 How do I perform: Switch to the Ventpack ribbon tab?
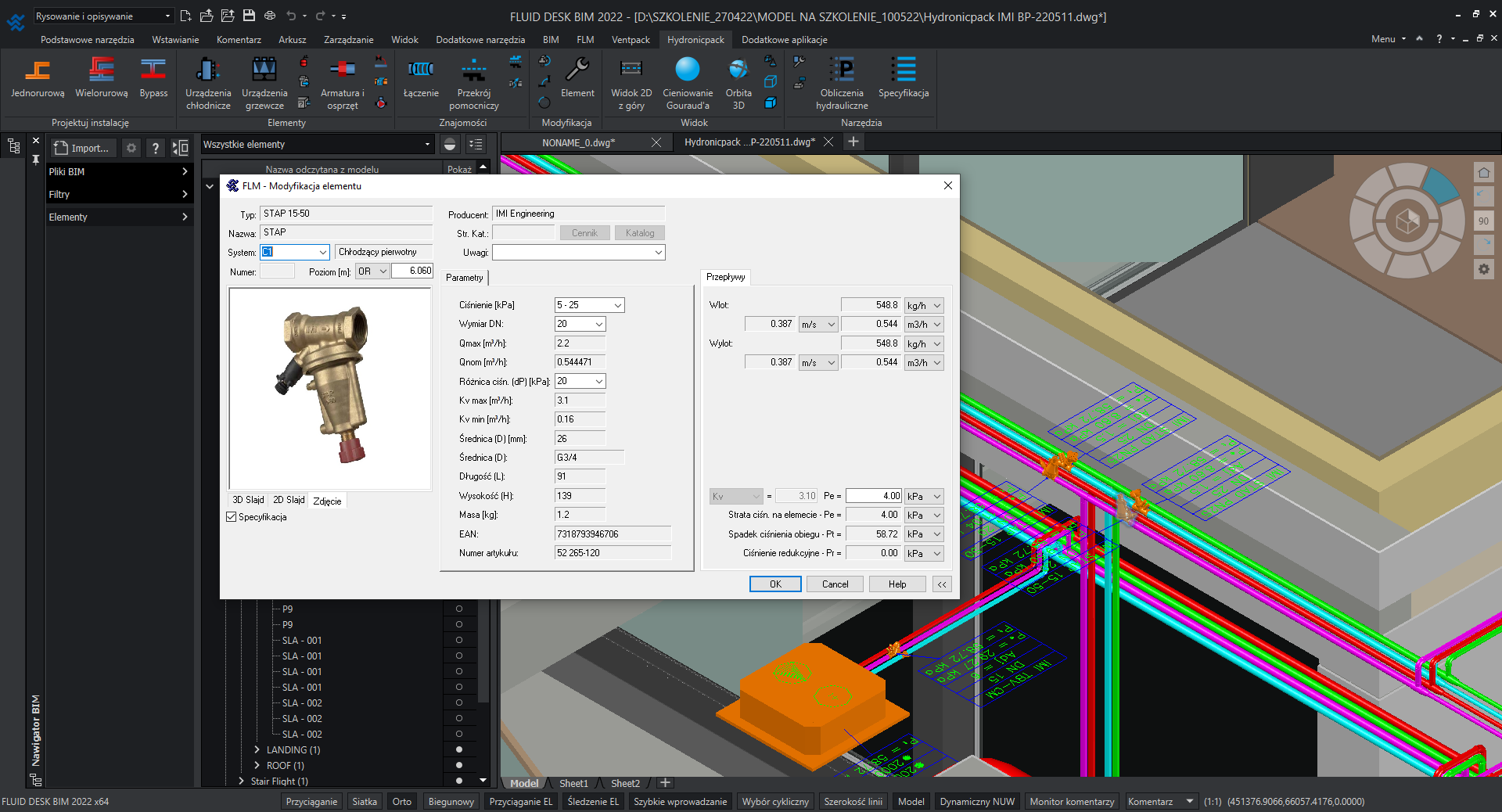pos(631,39)
